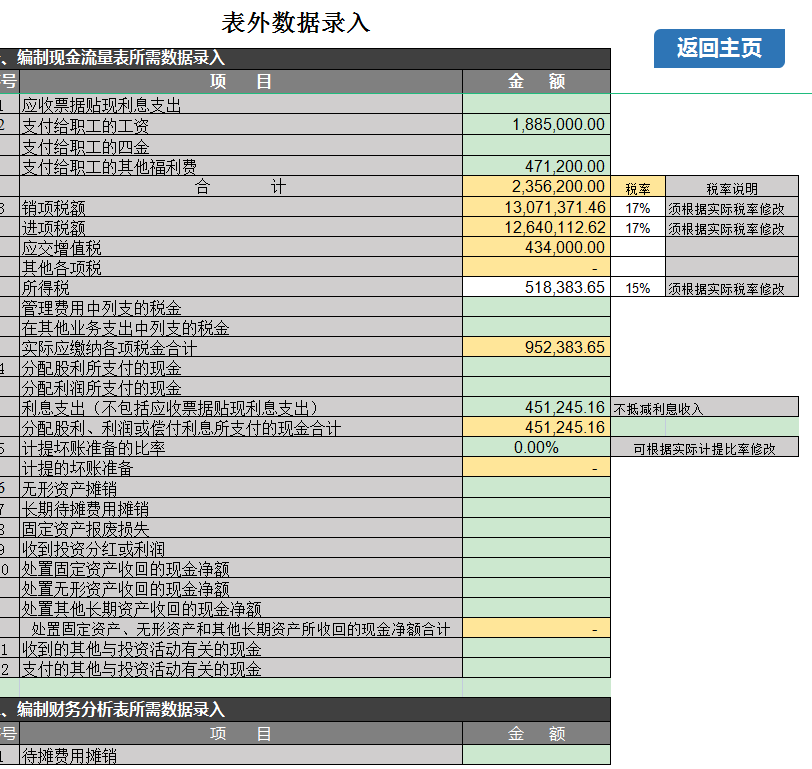Screen dimensions: 812x769
Task: Click the second 金额 column header
Action: click(x=536, y=733)
